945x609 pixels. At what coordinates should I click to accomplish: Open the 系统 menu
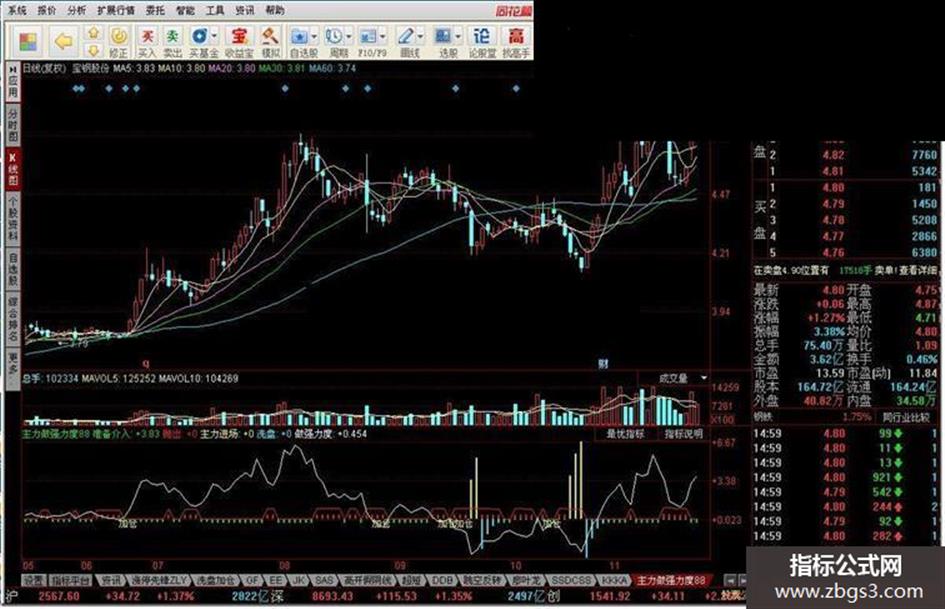coord(16,10)
